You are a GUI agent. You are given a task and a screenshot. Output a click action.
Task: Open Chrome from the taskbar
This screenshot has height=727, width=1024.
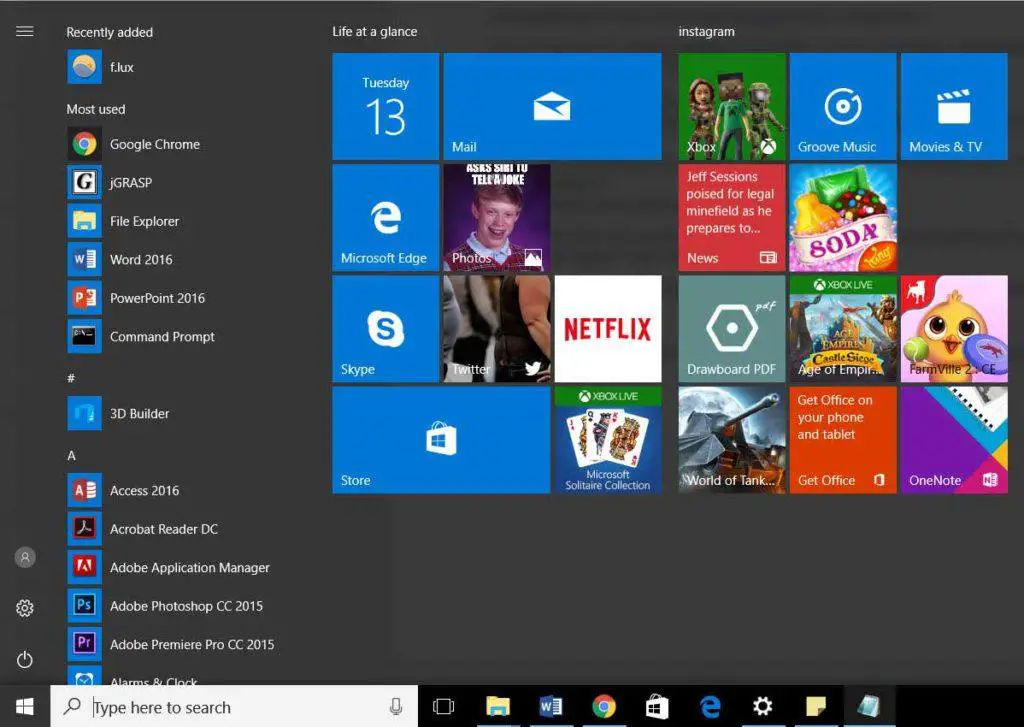click(604, 706)
